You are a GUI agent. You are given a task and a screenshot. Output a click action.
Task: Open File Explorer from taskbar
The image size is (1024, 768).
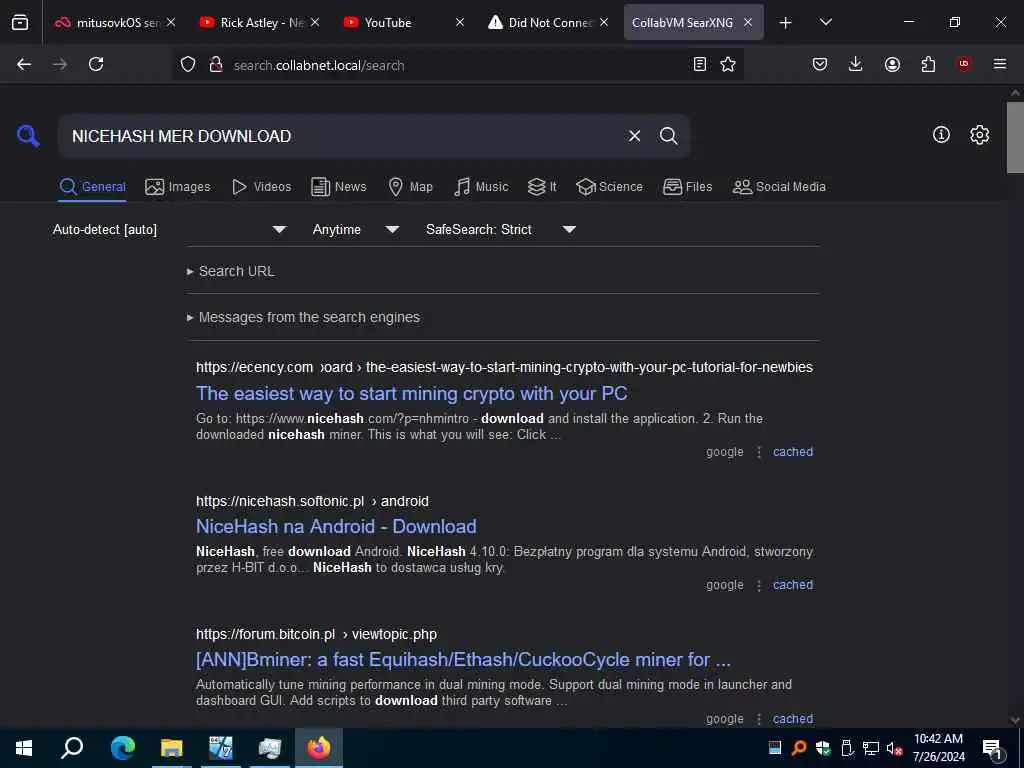coord(172,748)
